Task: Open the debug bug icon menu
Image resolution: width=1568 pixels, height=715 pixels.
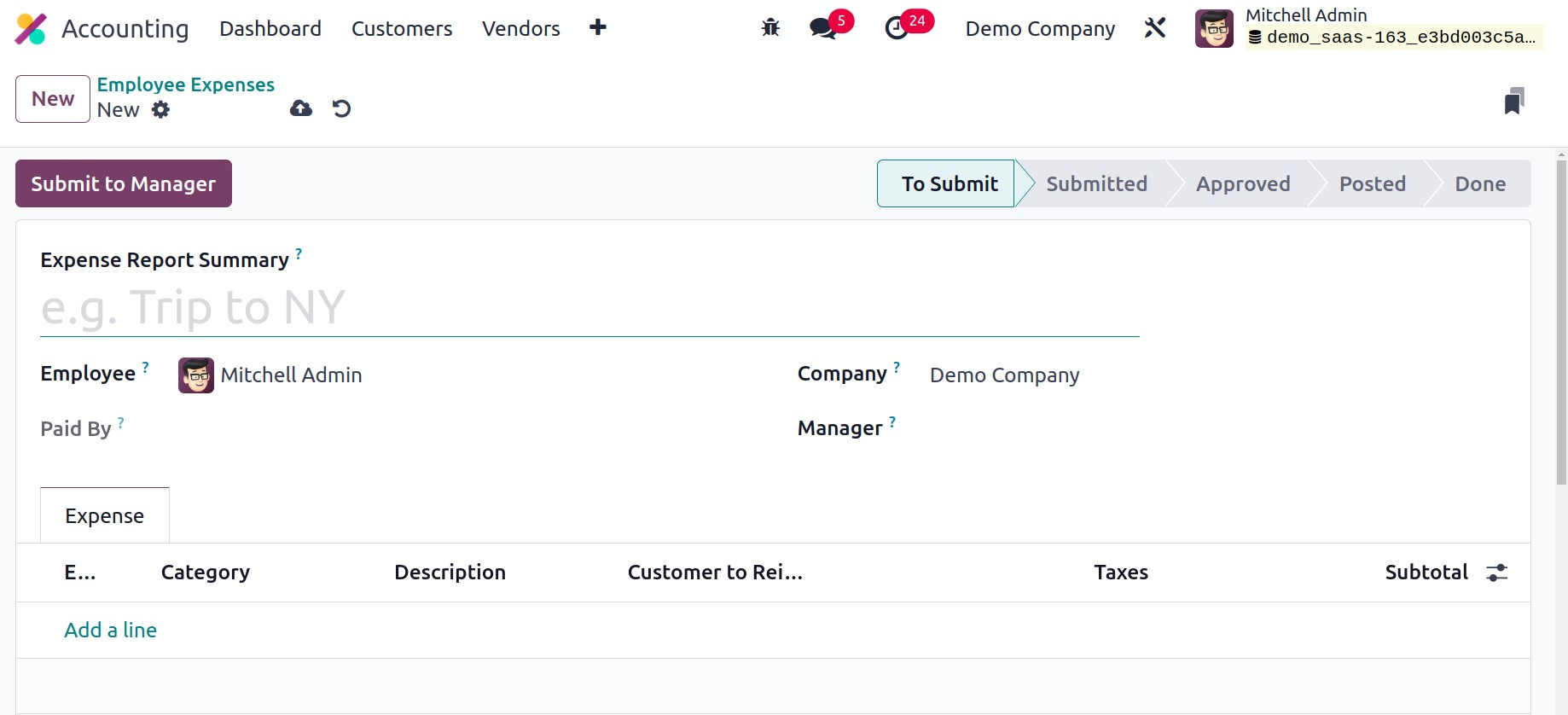Action: tap(770, 28)
